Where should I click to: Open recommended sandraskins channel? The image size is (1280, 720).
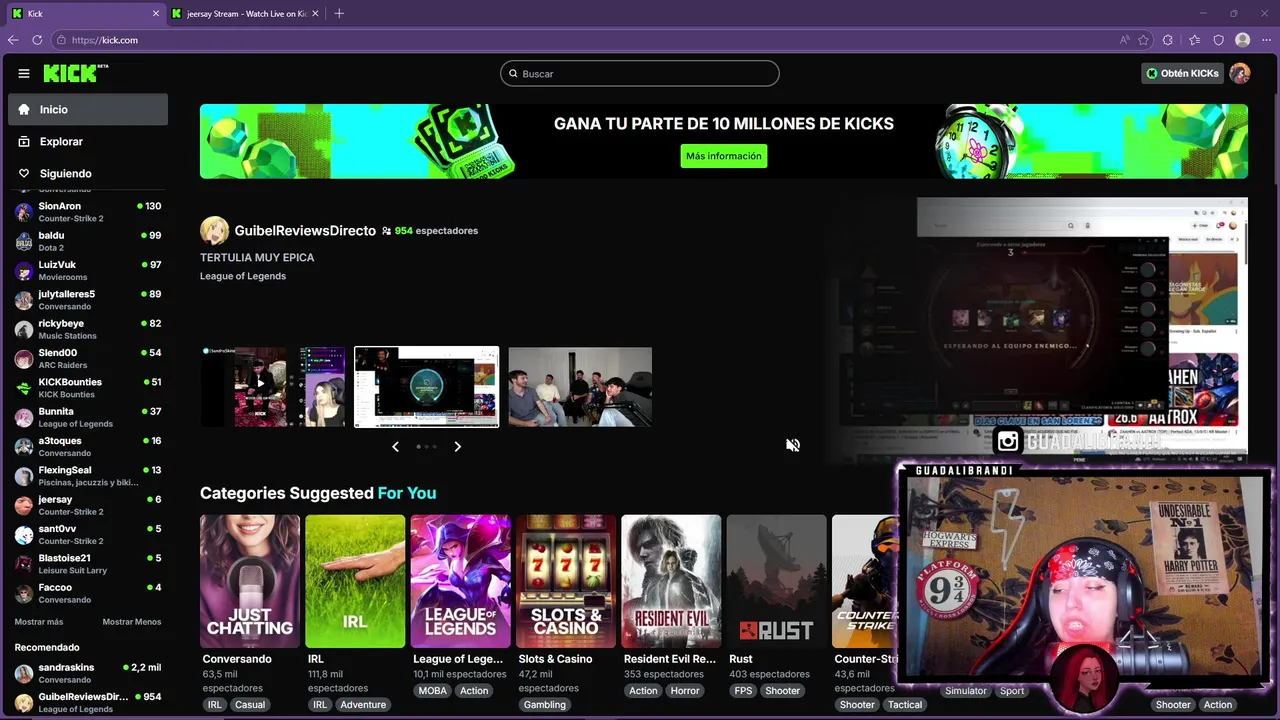tap(88, 673)
